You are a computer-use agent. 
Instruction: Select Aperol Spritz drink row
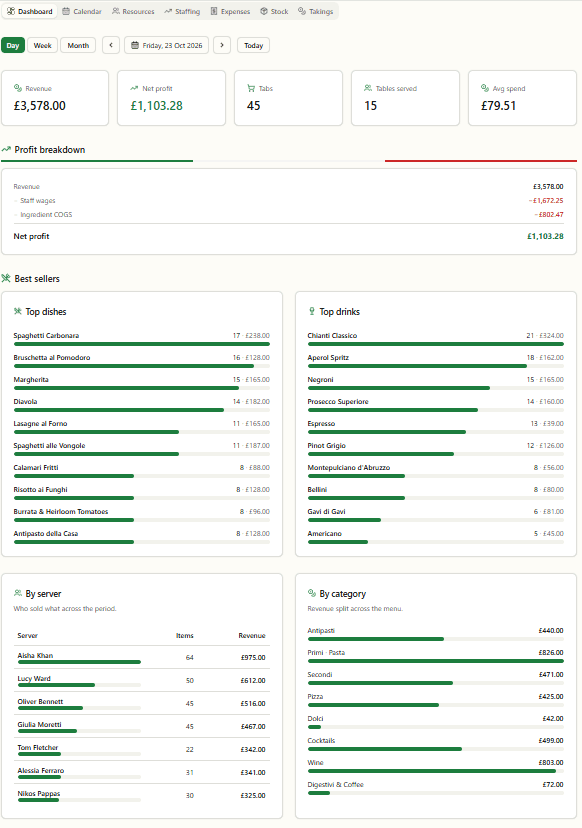(436, 361)
